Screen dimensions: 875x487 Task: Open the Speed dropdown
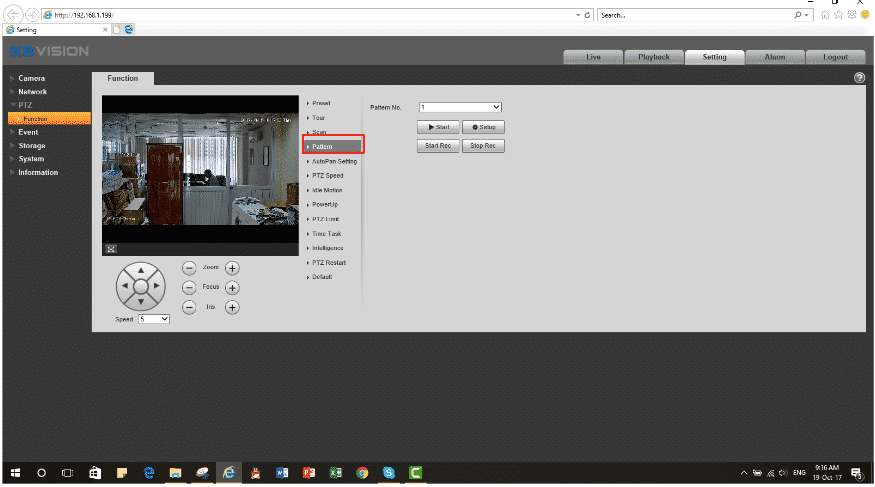coord(155,319)
